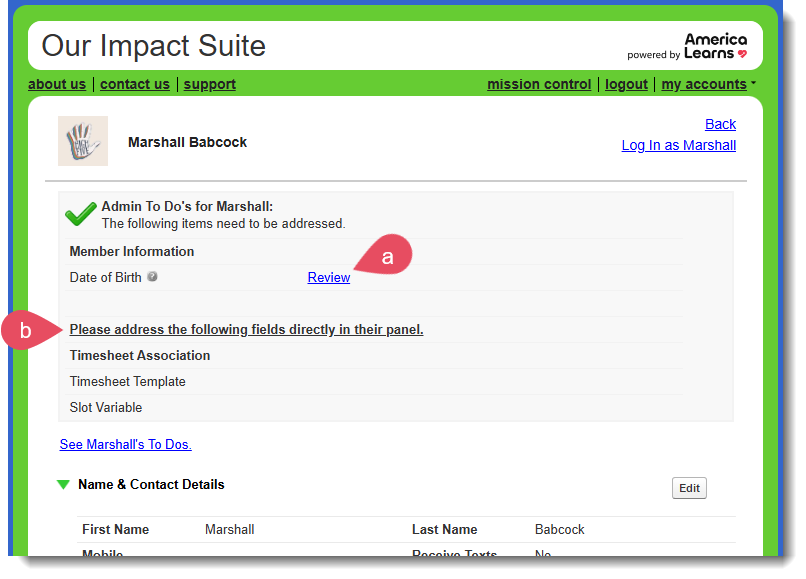This screenshot has height=579, width=806.
Task: Click the logout link
Action: (626, 84)
